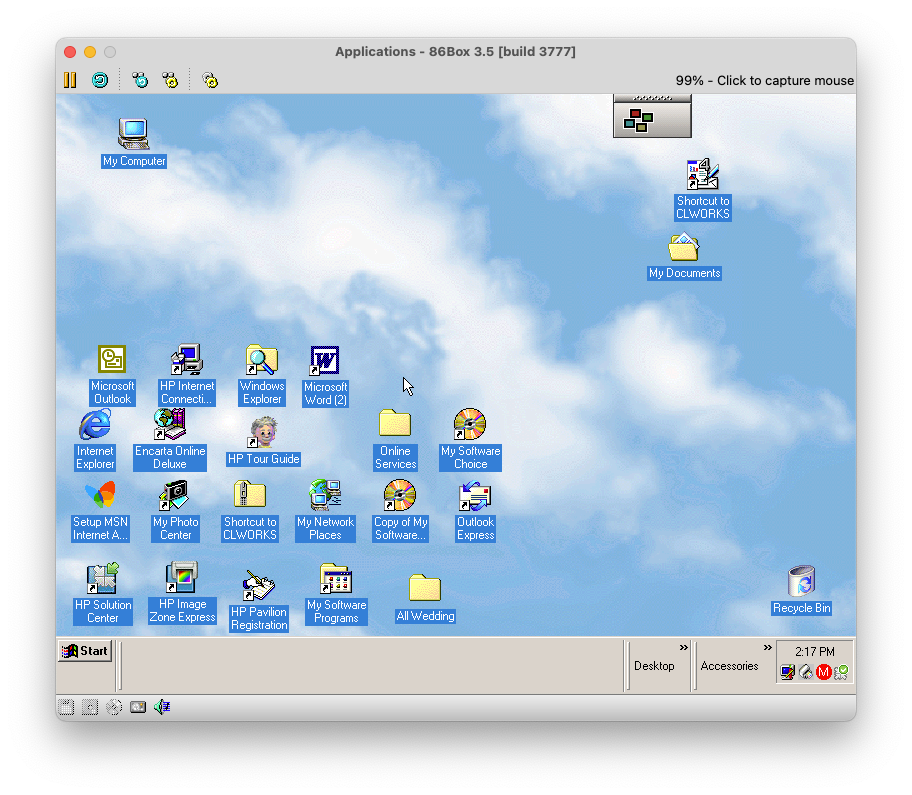The image size is (912, 795).
Task: Select the Internet Explorer icon
Action: [x=95, y=440]
